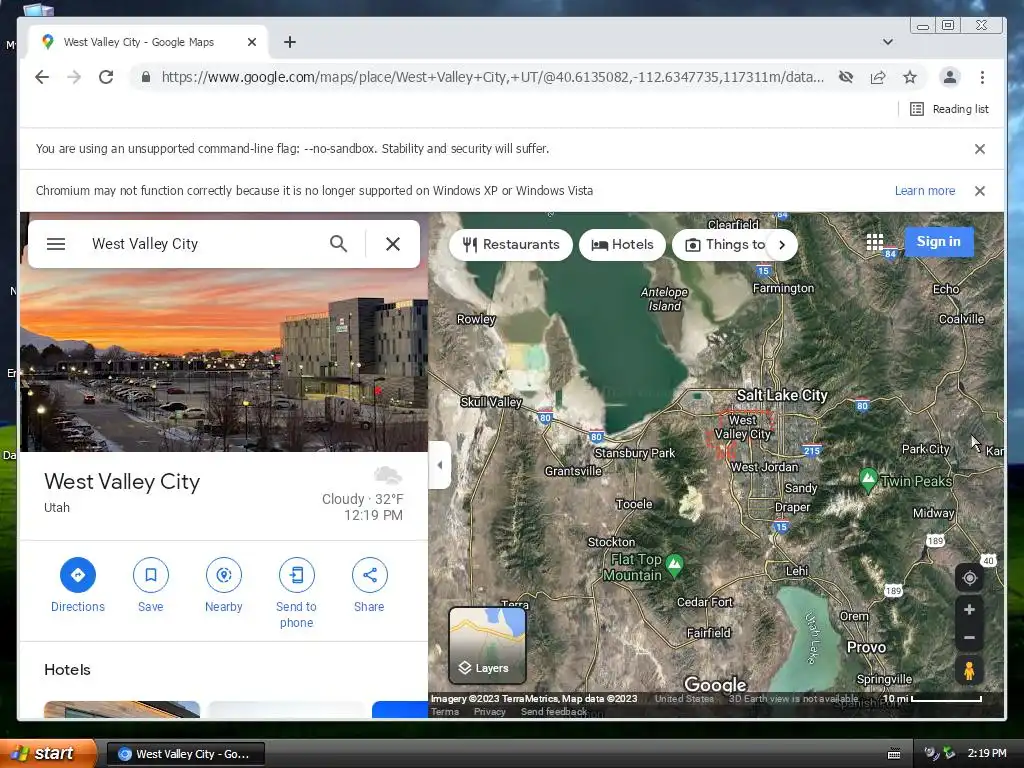Image resolution: width=1024 pixels, height=768 pixels.
Task: Close the Google Maps tab
Action: (x=252, y=42)
